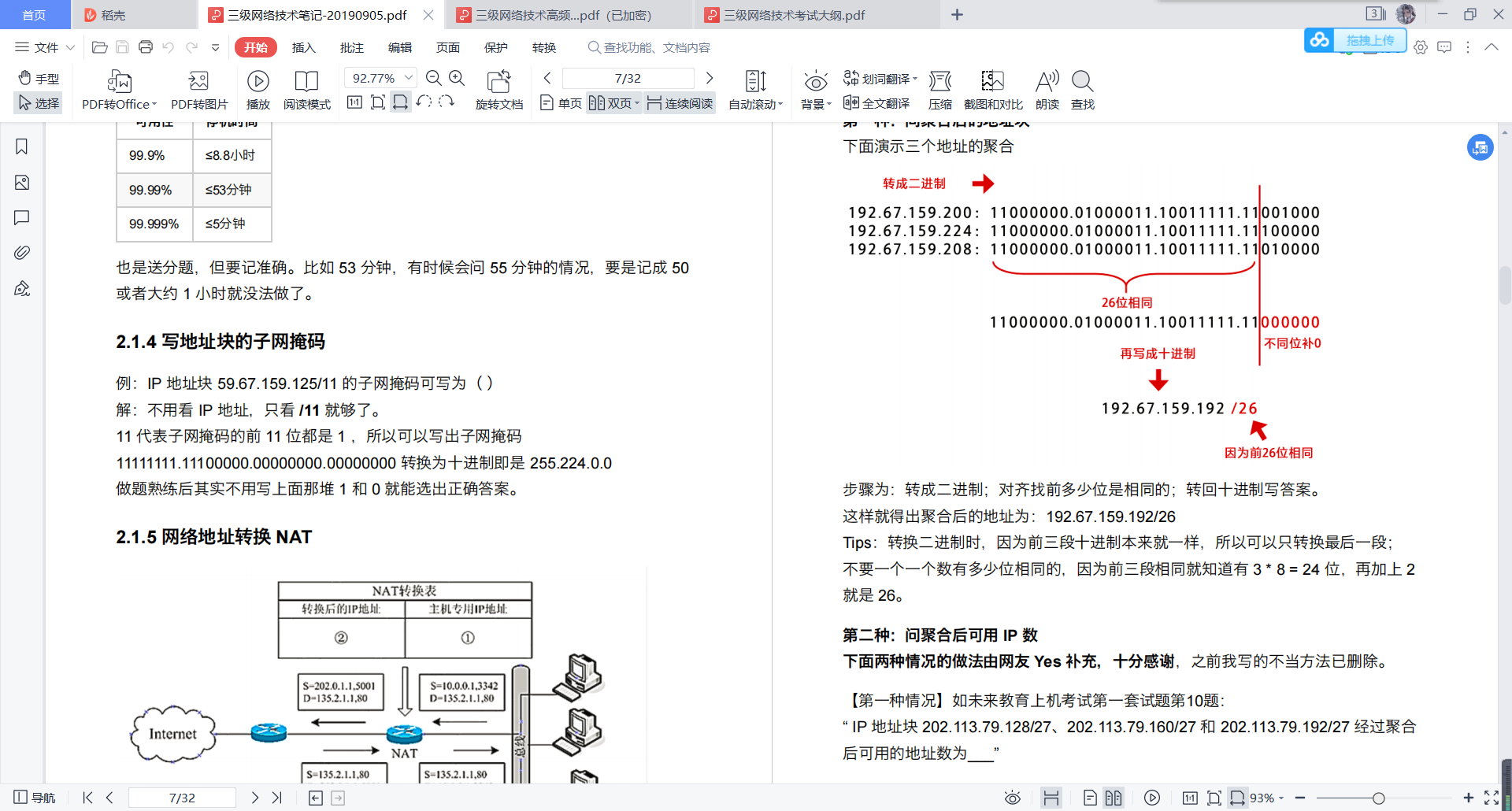Open thumbnails panel in left sidebar
The width and height of the screenshot is (1512, 811).
coord(22,183)
